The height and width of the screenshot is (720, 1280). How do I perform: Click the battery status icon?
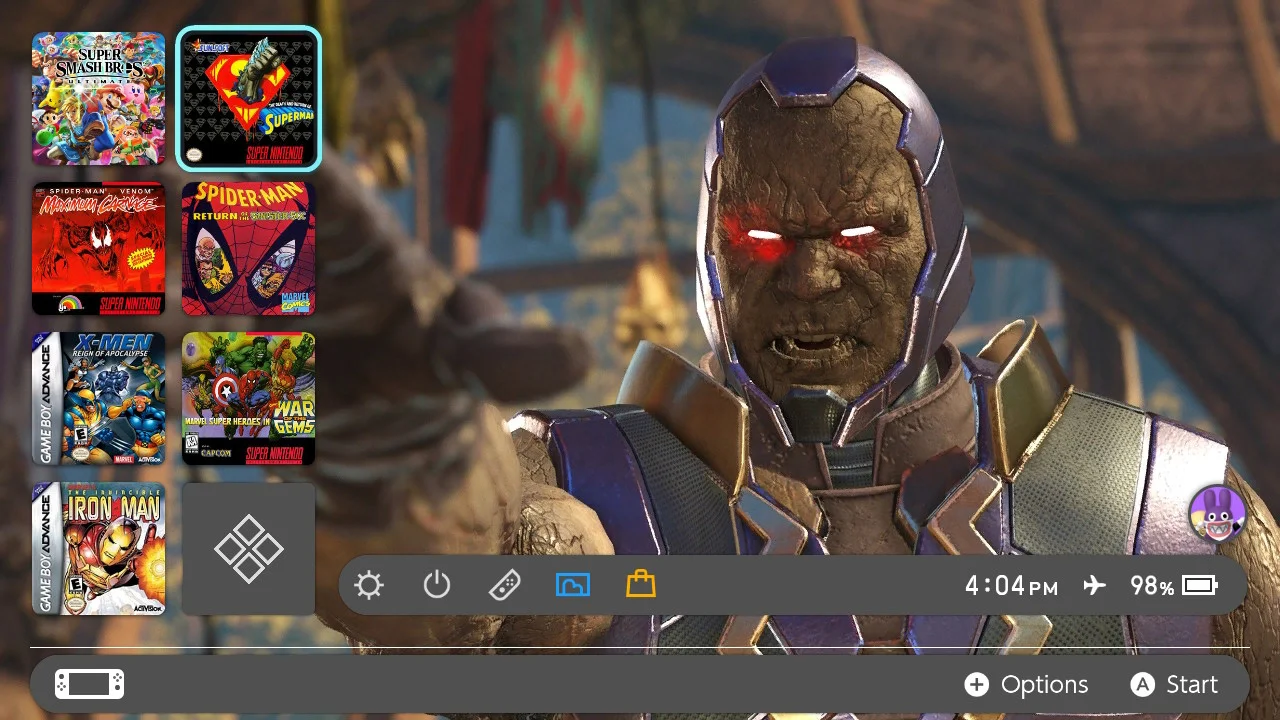1200,585
